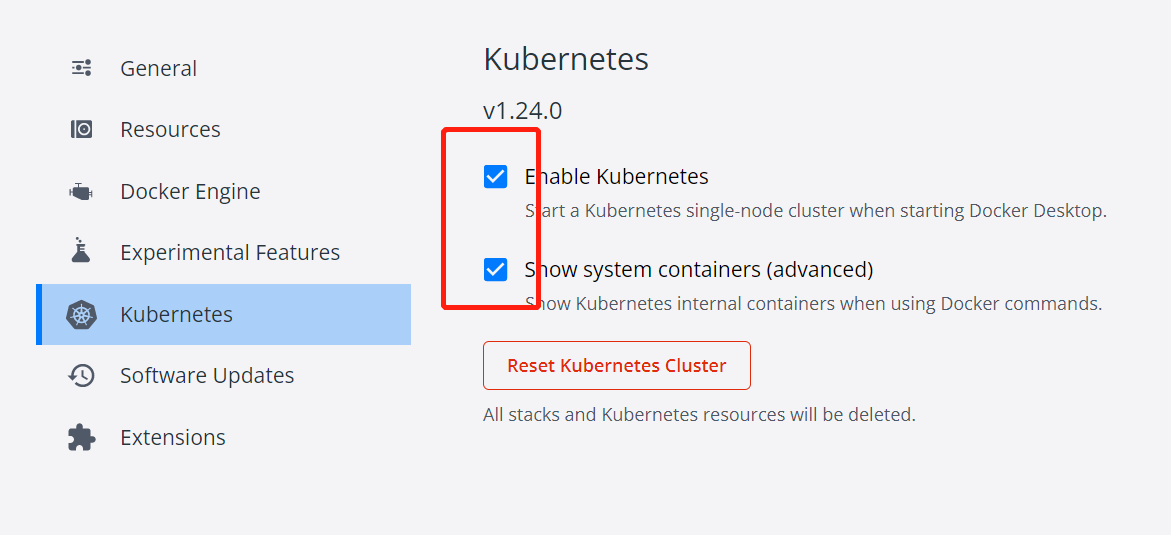
Task: Select the Kubernetes sidebar item
Action: (x=176, y=315)
